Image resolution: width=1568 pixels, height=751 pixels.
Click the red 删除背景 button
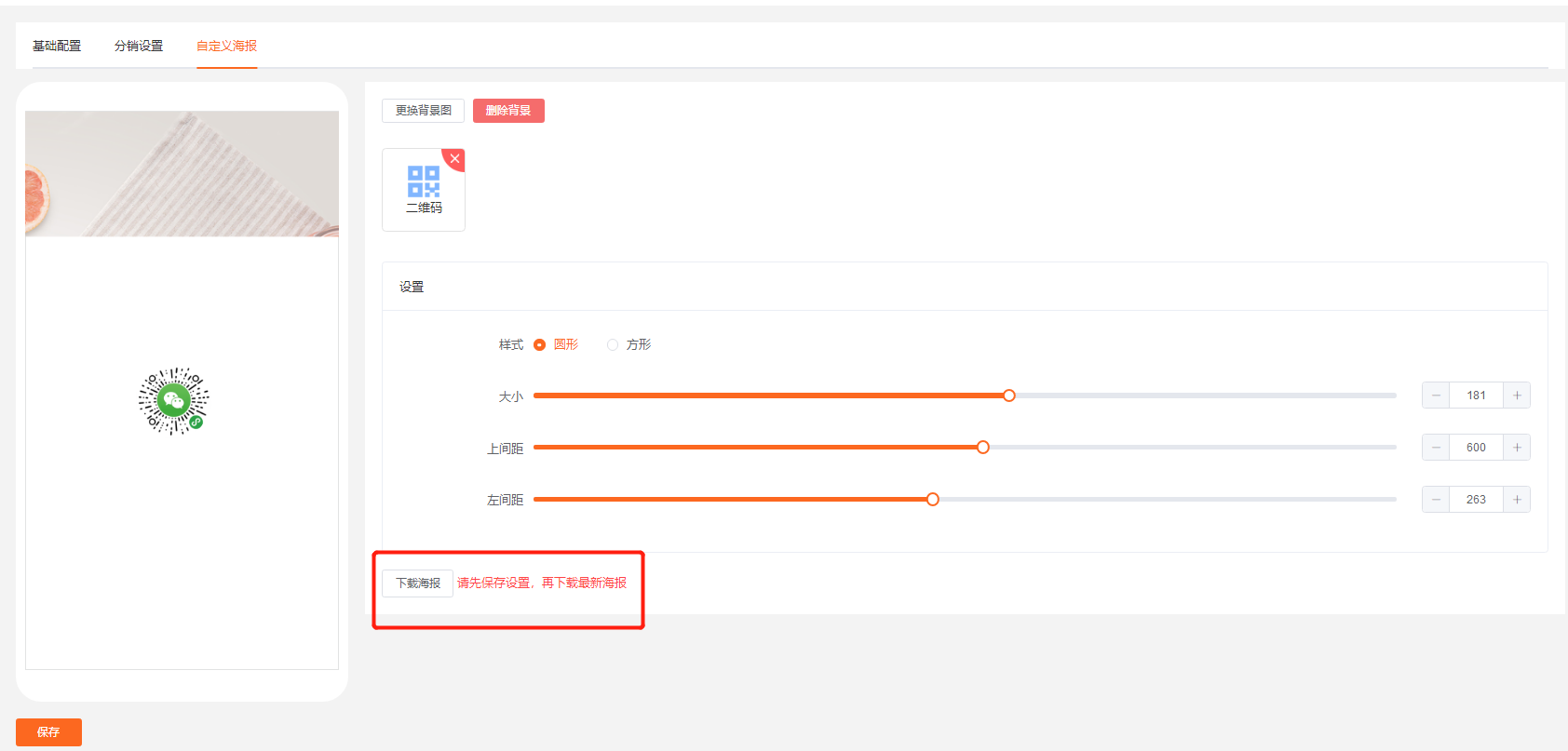[x=508, y=111]
